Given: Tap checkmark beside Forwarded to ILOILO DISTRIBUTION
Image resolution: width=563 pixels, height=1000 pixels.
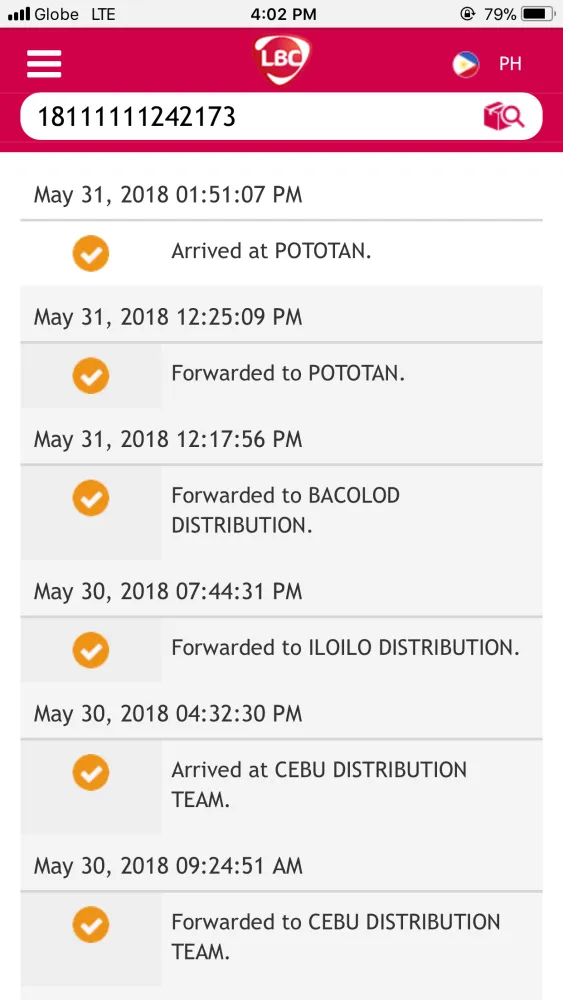Looking at the screenshot, I should tap(91, 650).
